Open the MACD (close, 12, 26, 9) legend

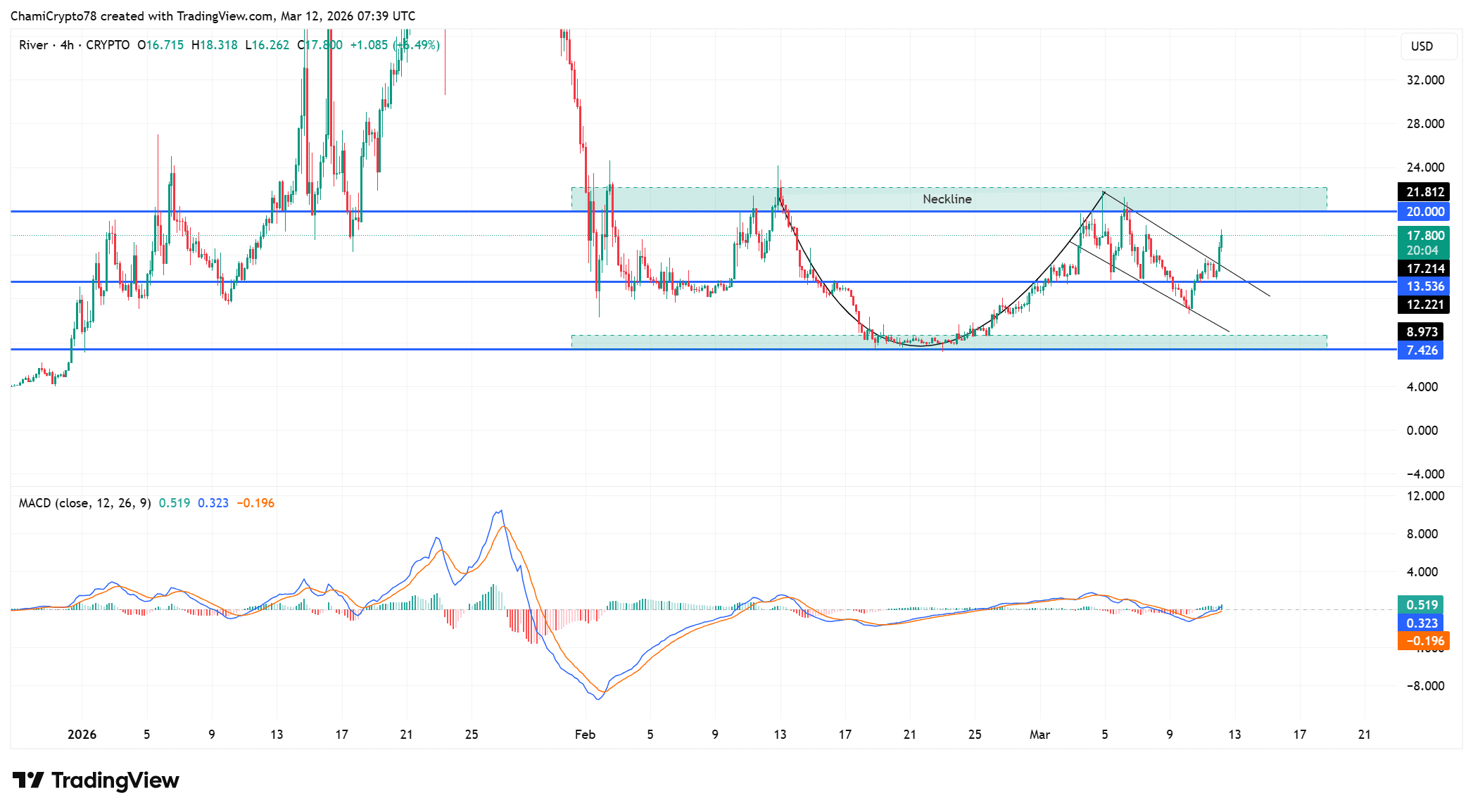coord(84,503)
